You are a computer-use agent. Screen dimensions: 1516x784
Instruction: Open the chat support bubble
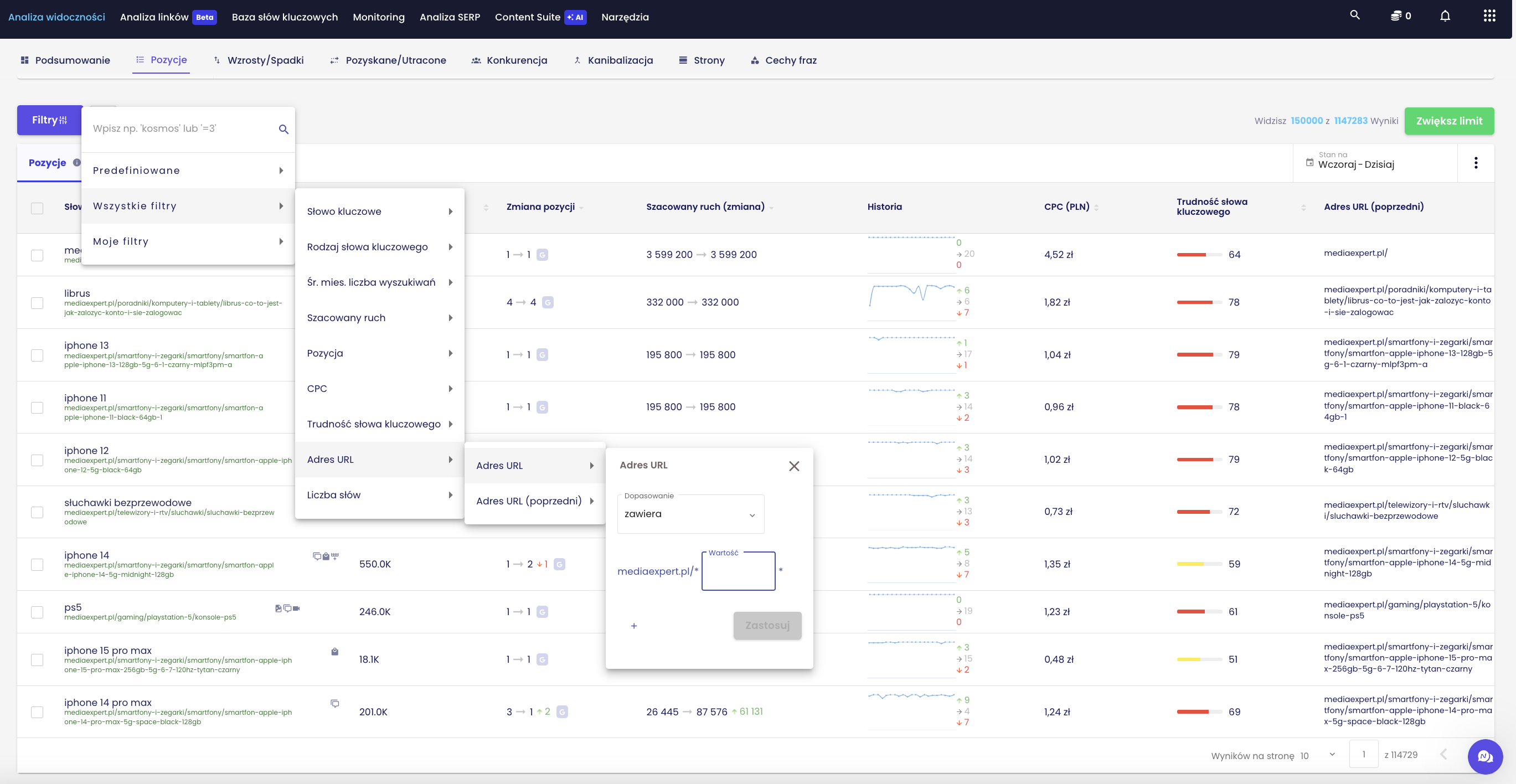(1485, 757)
